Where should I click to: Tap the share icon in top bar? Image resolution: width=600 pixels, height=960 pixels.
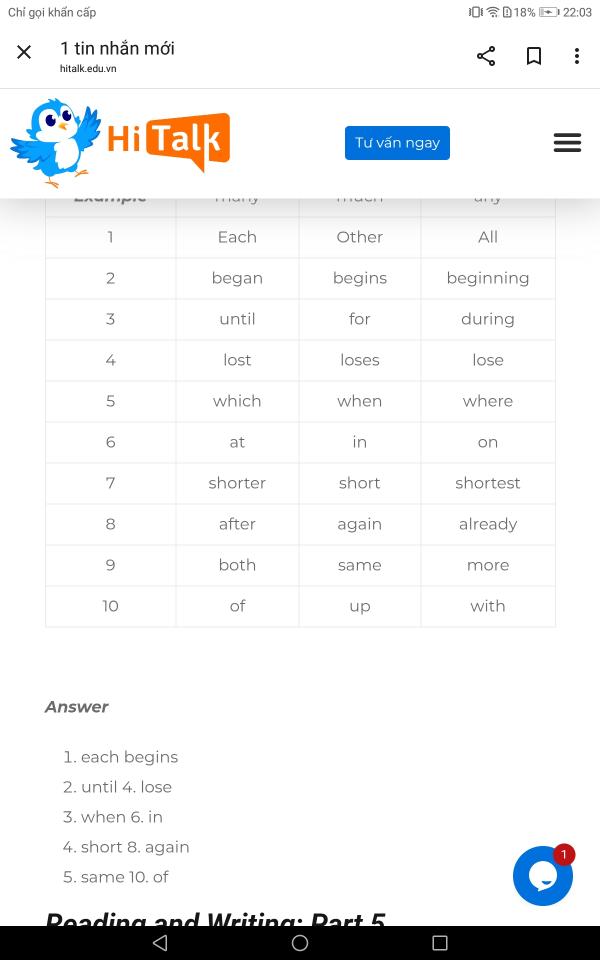click(486, 56)
